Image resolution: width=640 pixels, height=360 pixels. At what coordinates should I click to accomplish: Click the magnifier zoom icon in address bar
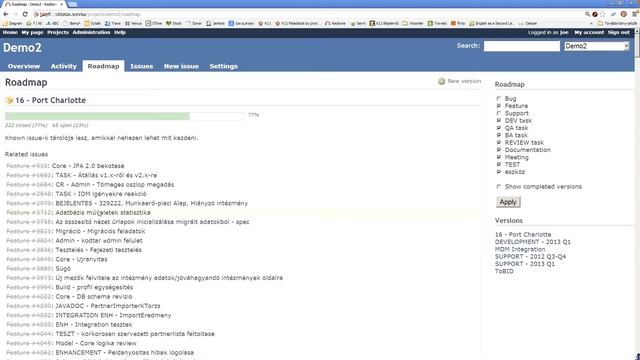[x=587, y=14]
